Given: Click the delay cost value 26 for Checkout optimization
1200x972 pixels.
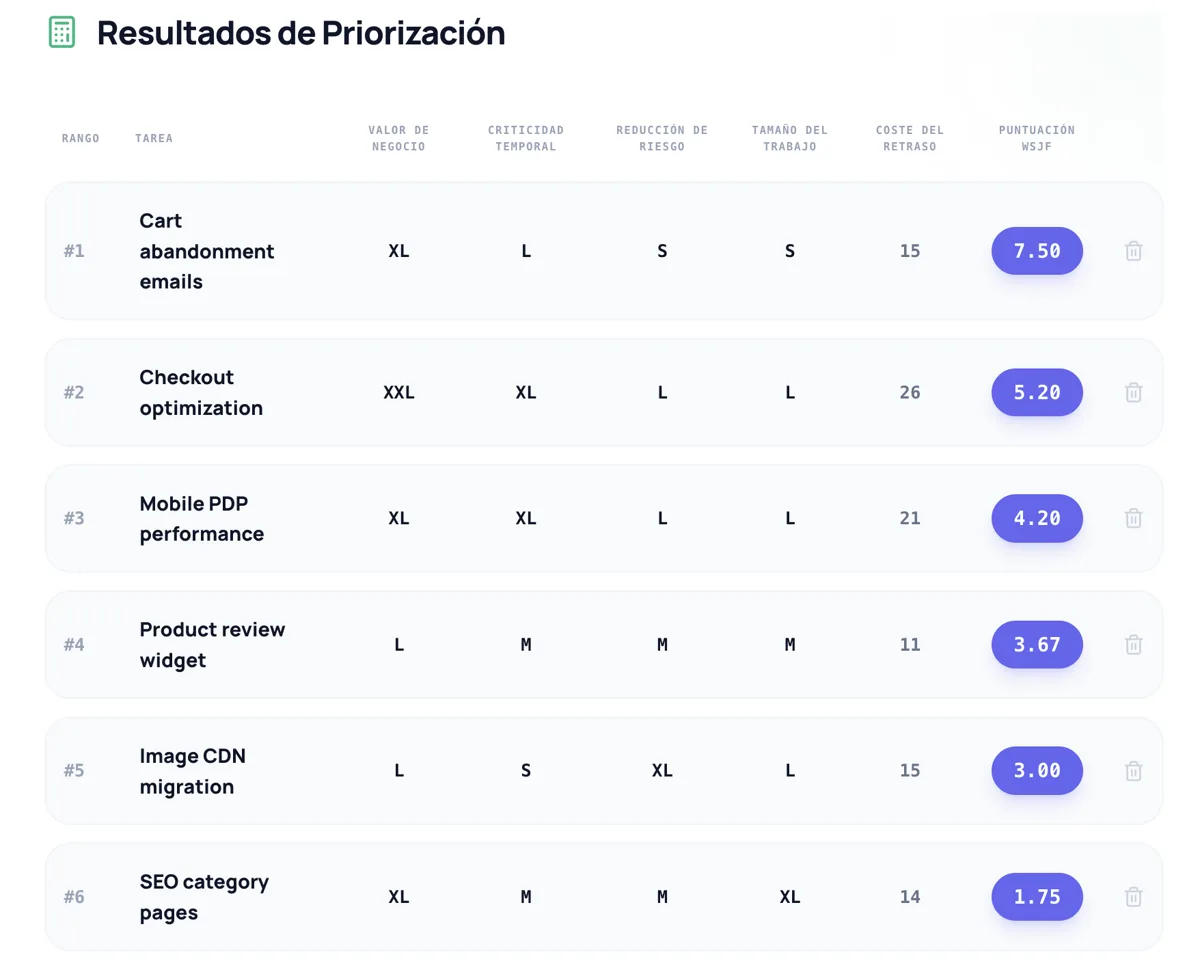Looking at the screenshot, I should 910,392.
